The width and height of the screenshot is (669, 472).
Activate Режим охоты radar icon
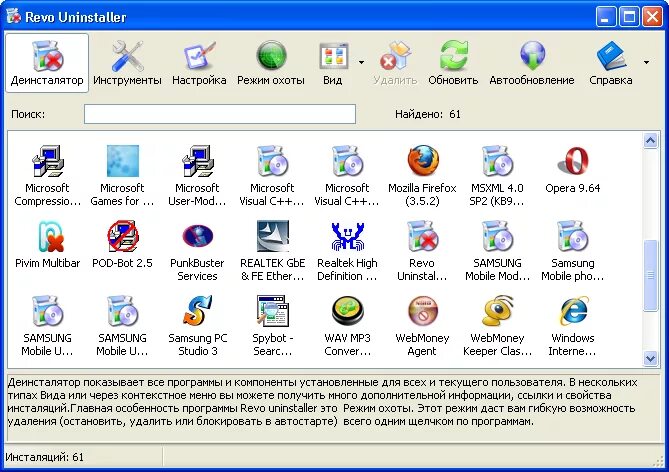coord(271,63)
